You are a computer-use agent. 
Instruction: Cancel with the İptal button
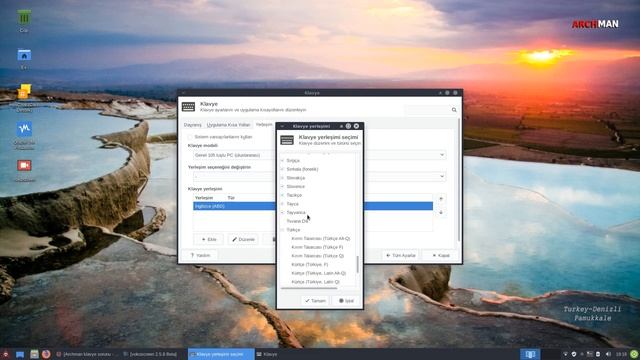point(346,301)
